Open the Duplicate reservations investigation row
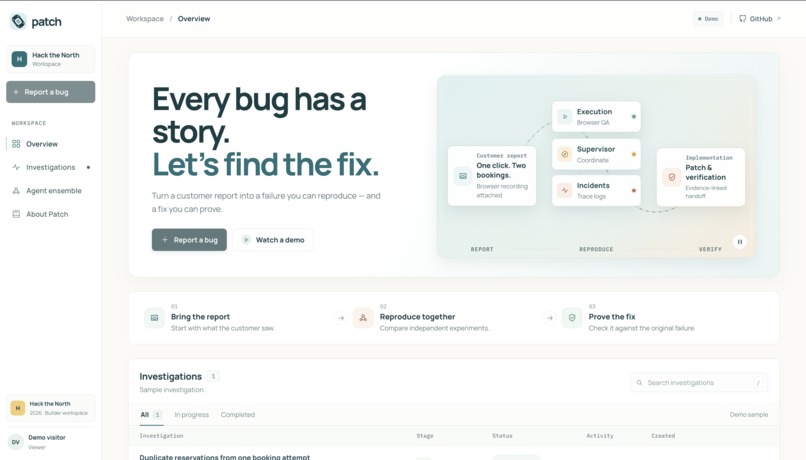 (x=454, y=455)
